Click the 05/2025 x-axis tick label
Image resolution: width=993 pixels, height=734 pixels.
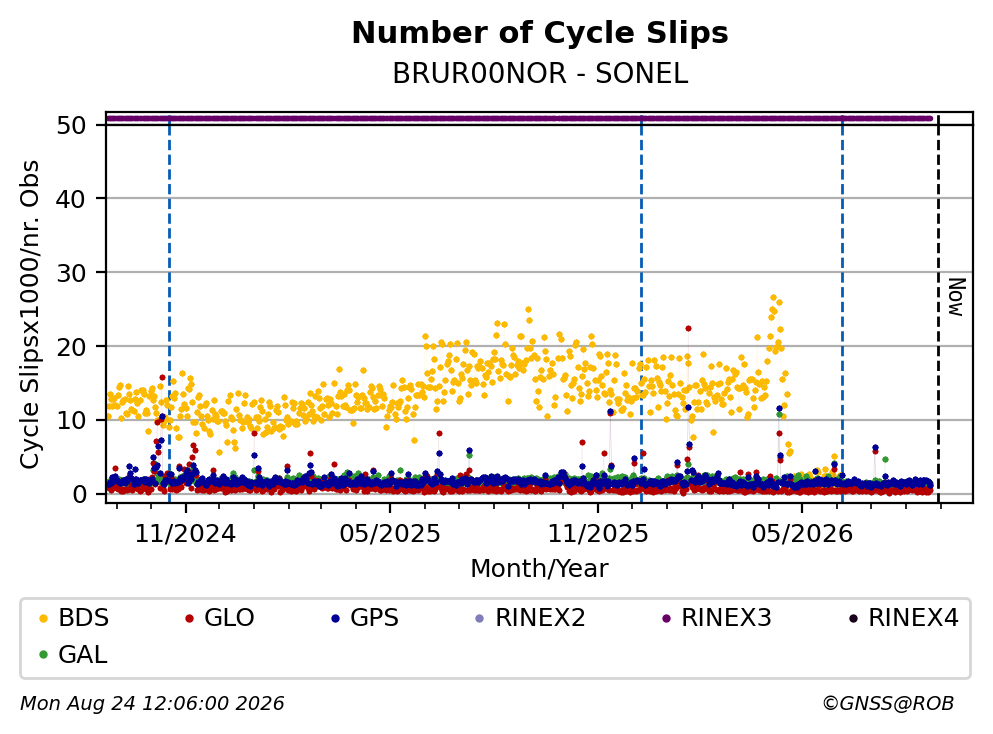(x=389, y=534)
